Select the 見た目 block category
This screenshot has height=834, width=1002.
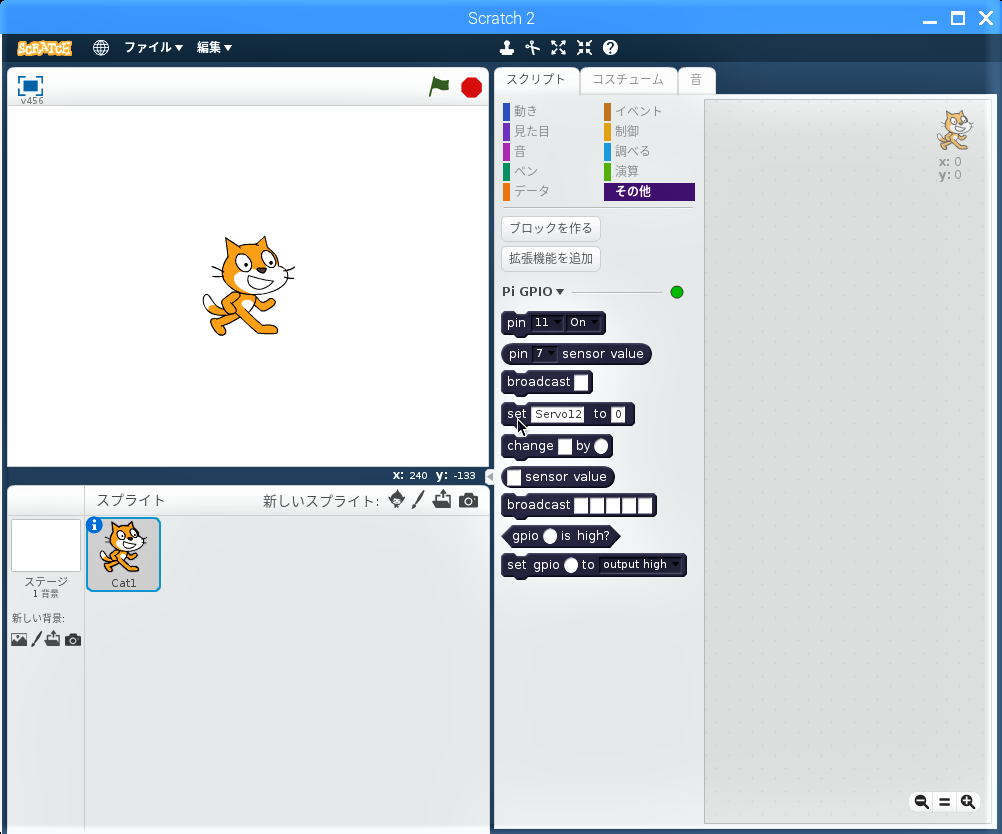tap(526, 131)
